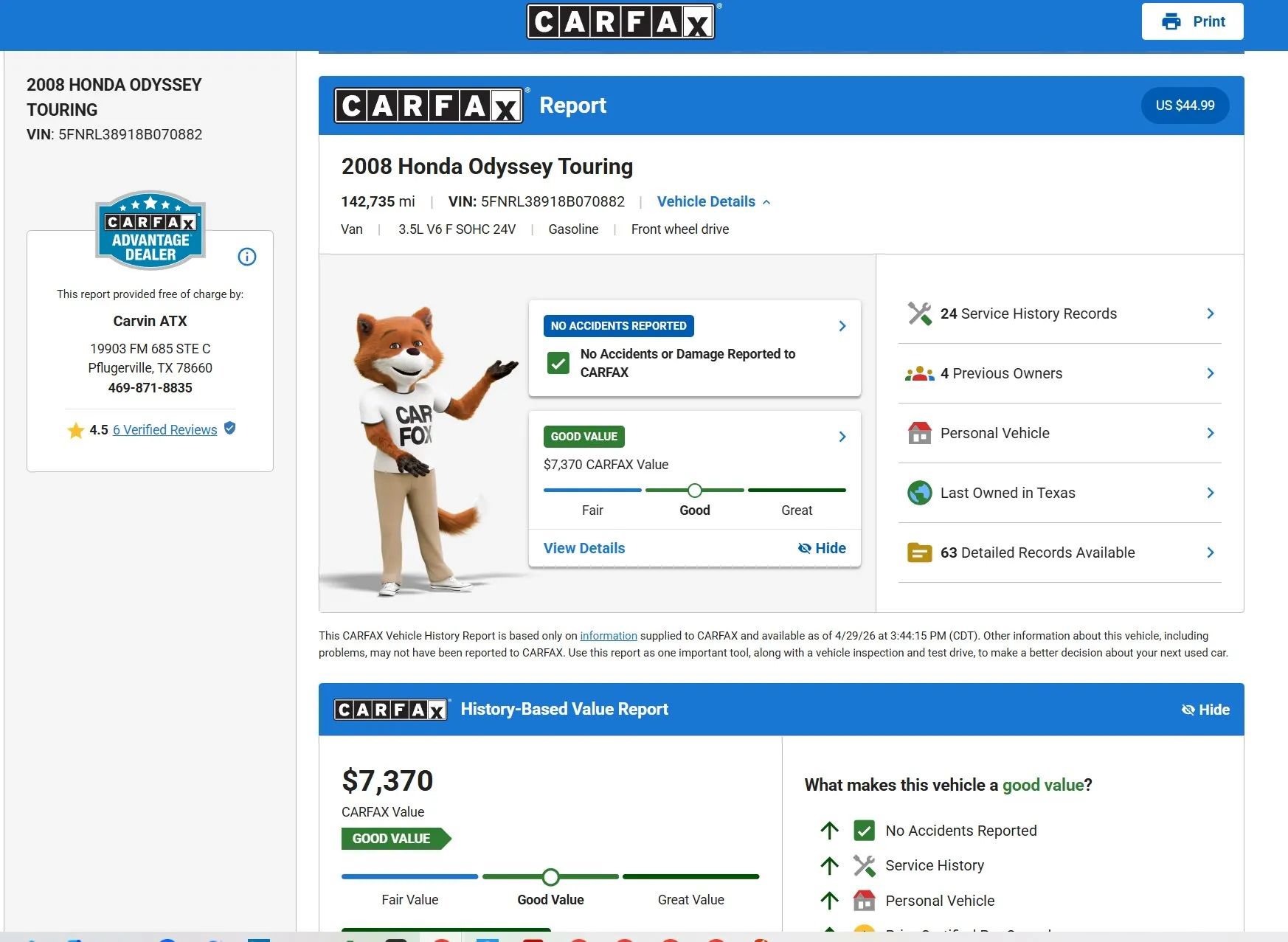Screen dimensions: 1288x942
Task: Click the 24 Service History Records label
Action: pos(1028,314)
